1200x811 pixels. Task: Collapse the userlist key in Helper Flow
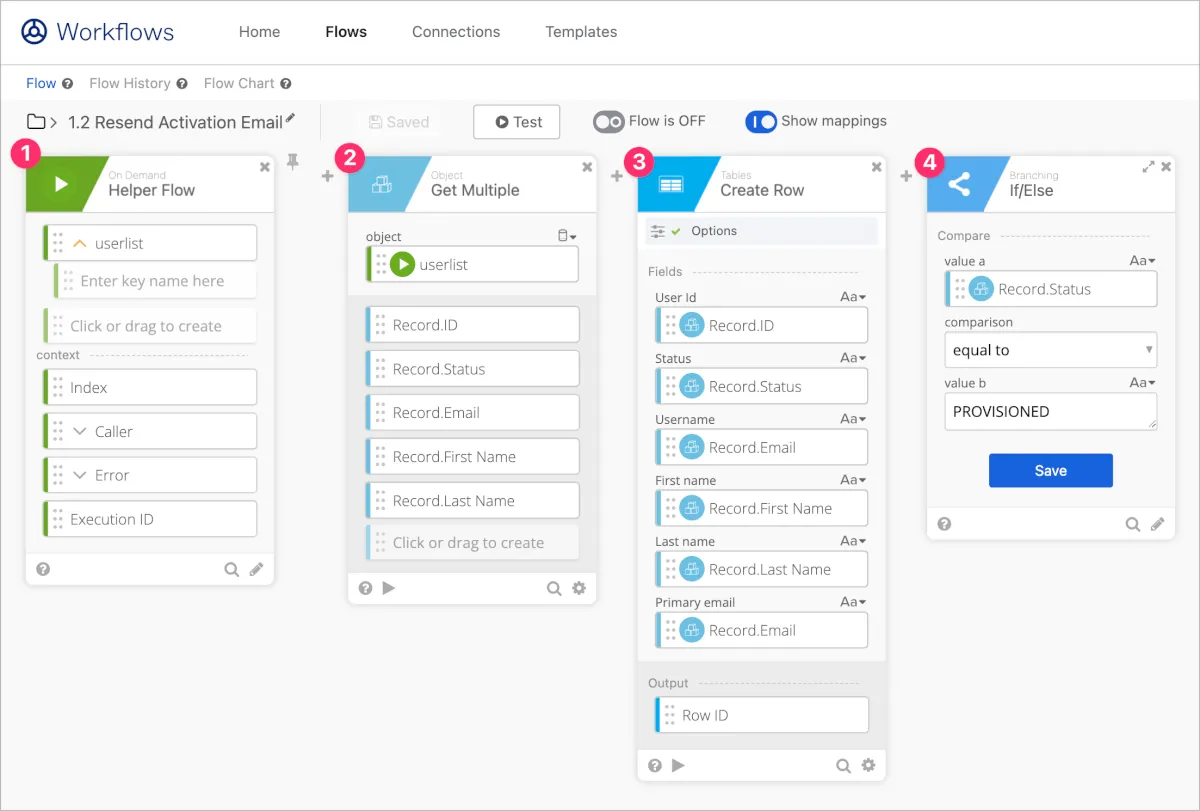click(81, 243)
